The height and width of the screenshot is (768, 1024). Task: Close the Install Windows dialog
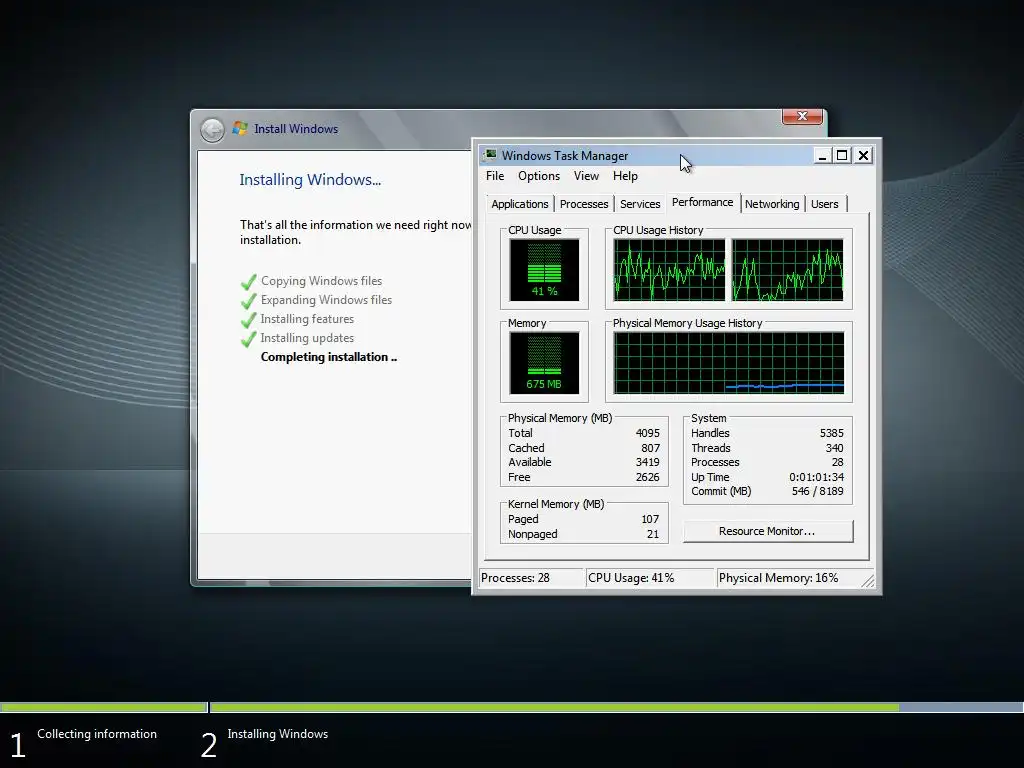803,116
